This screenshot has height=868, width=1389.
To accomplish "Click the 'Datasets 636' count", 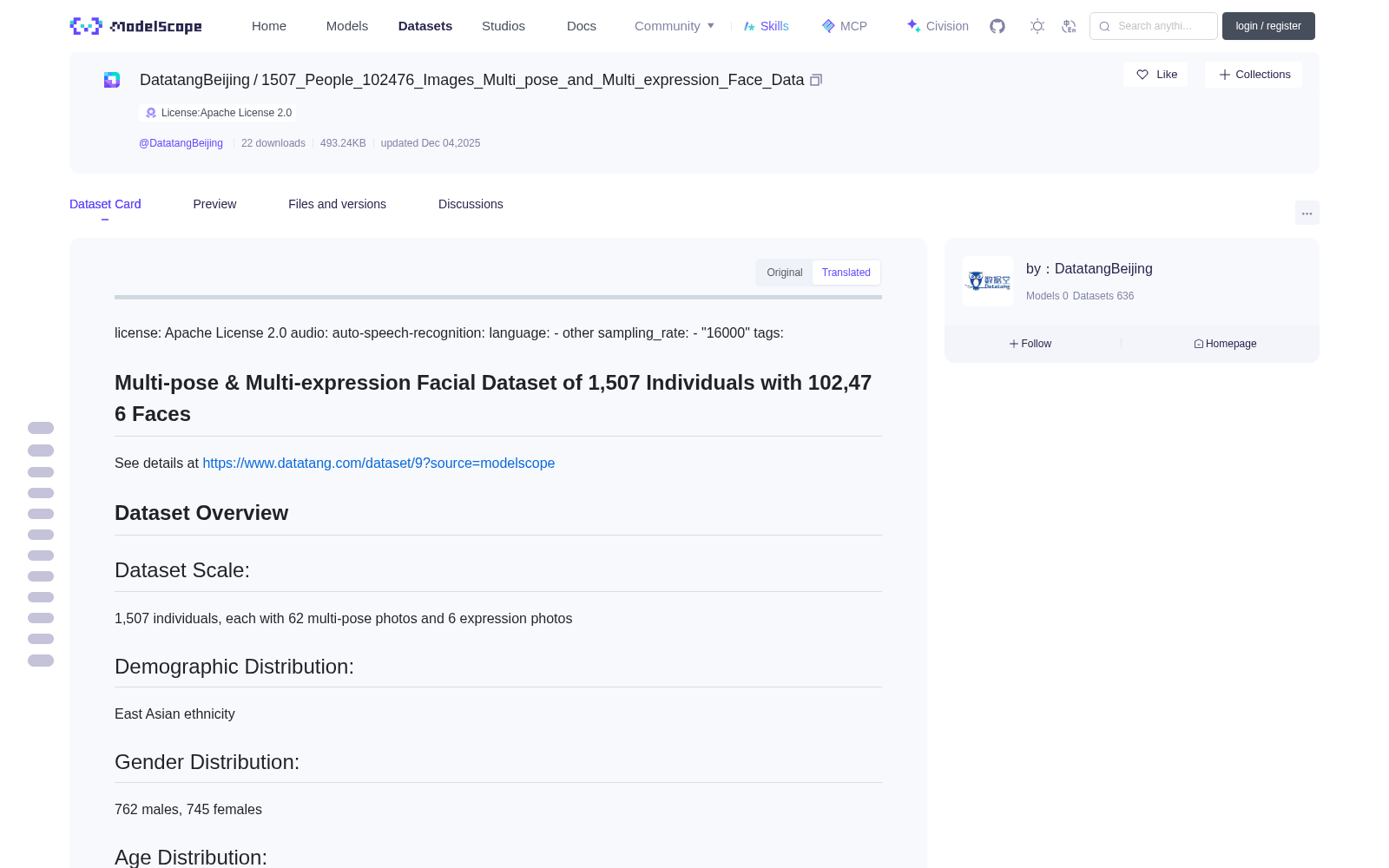I will click(x=1103, y=296).
